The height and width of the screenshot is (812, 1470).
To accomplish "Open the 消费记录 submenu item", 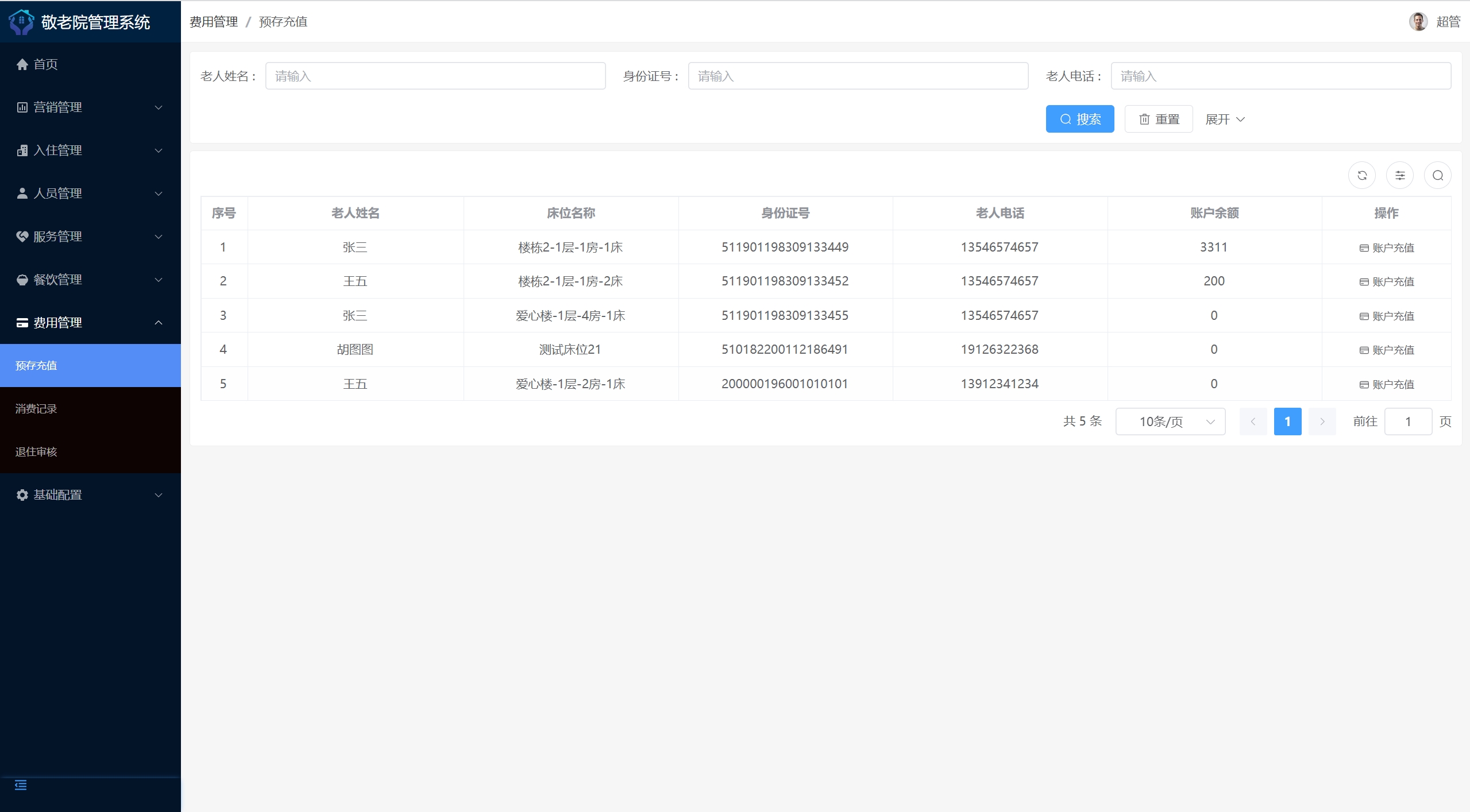I will point(90,409).
